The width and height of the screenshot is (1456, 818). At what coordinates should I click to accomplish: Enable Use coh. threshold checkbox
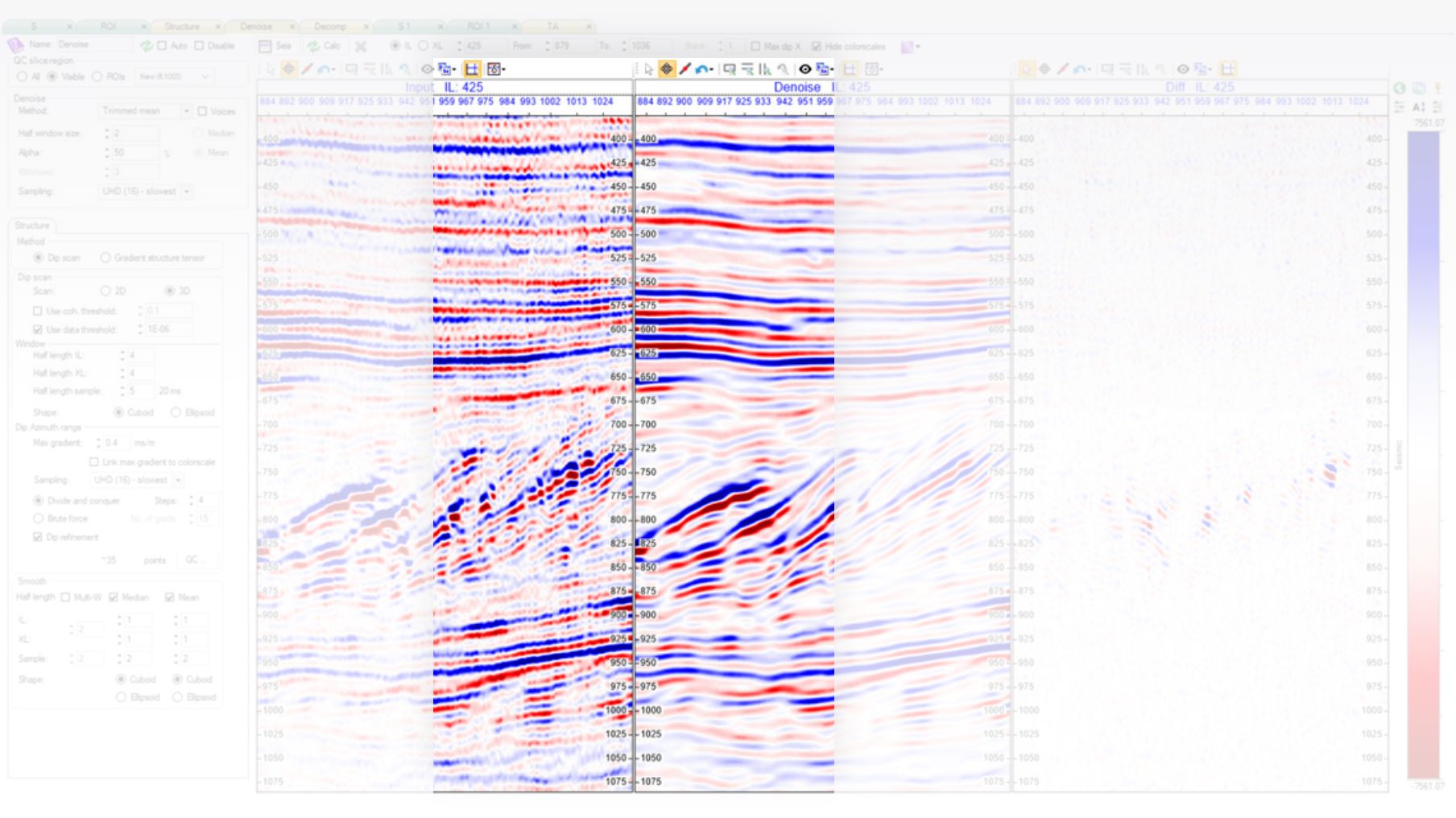(x=37, y=311)
